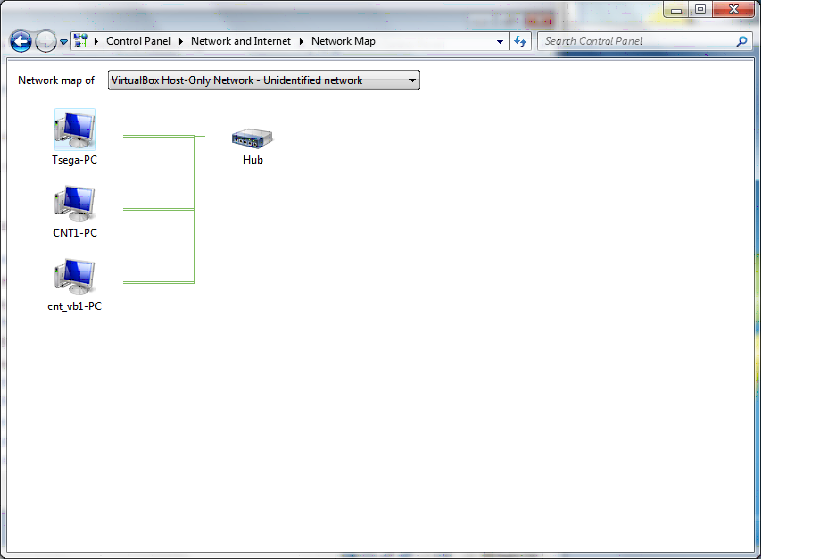Screen dimensions: 819x559
Task: Close the Network Map window
Action: (x=734, y=9)
